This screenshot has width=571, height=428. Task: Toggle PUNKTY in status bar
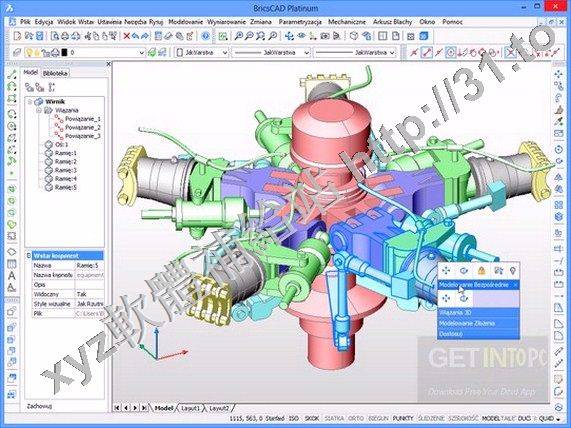click(403, 419)
